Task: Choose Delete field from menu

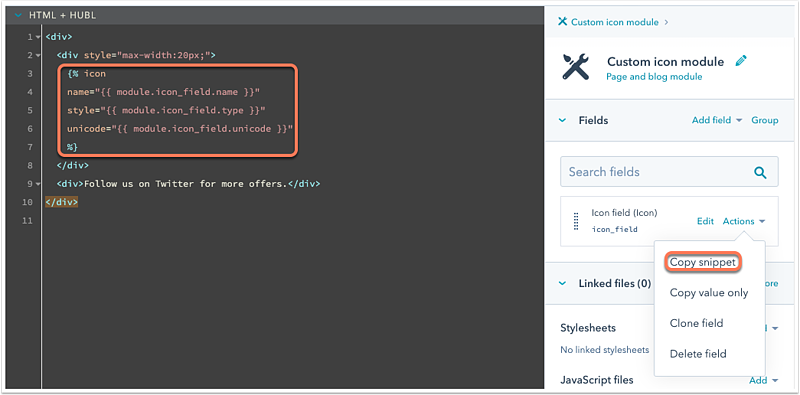Action: pos(698,354)
